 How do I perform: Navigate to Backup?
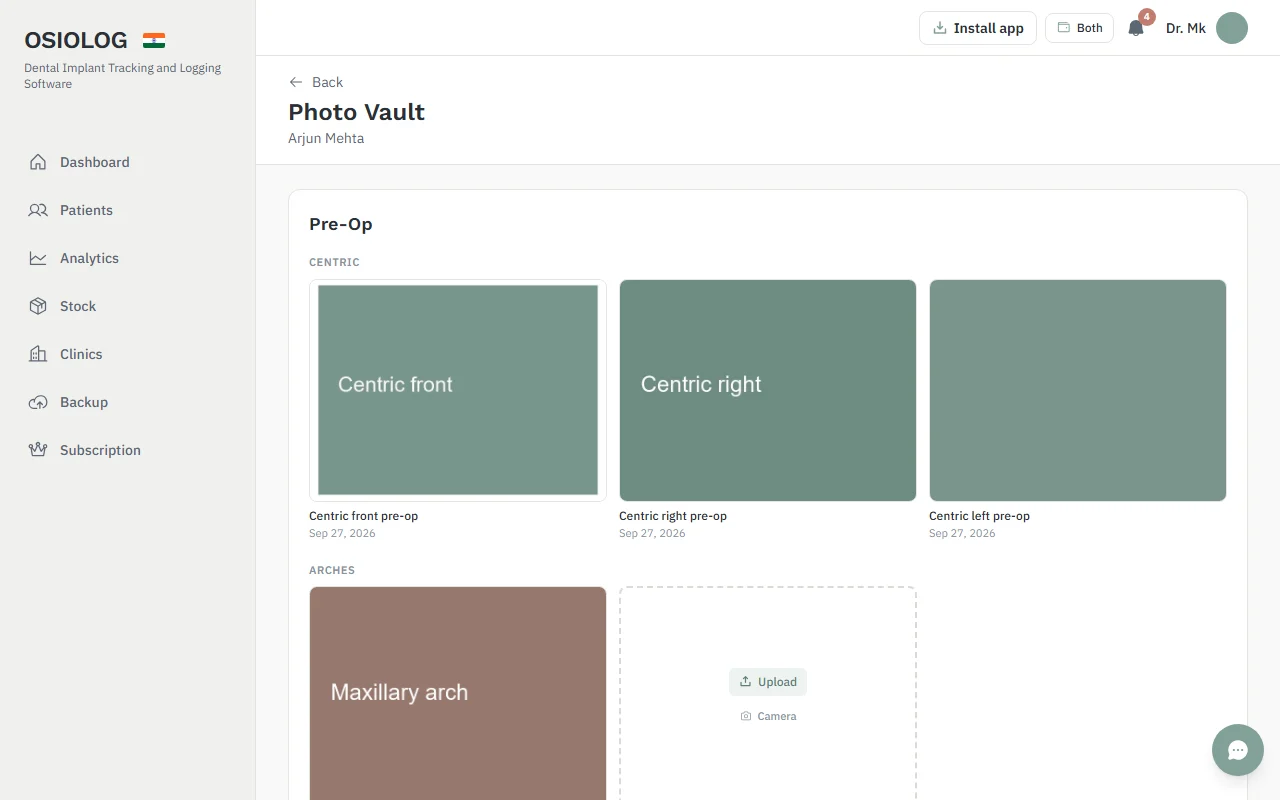127,402
